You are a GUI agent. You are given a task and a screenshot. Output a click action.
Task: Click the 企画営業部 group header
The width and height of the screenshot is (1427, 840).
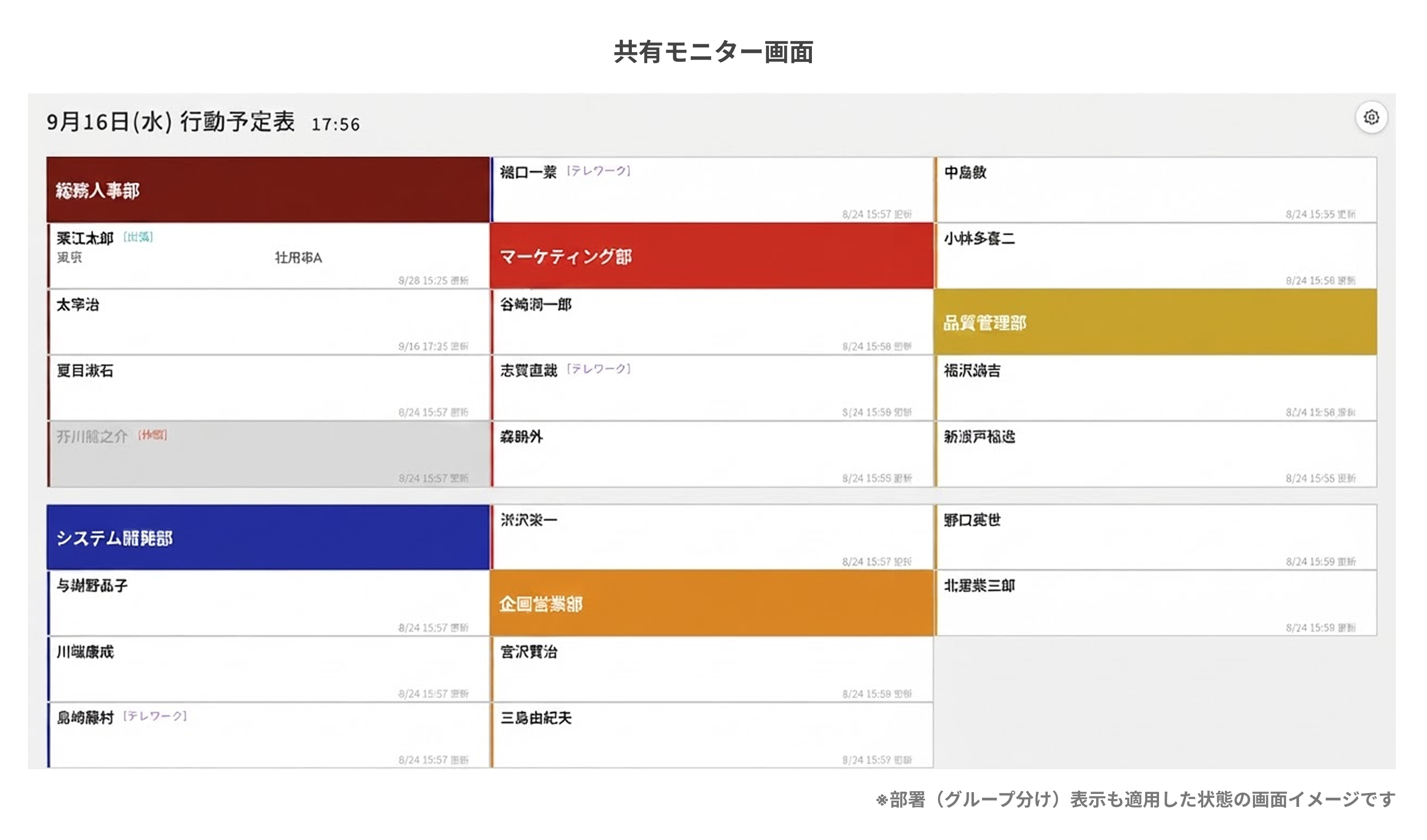point(712,603)
